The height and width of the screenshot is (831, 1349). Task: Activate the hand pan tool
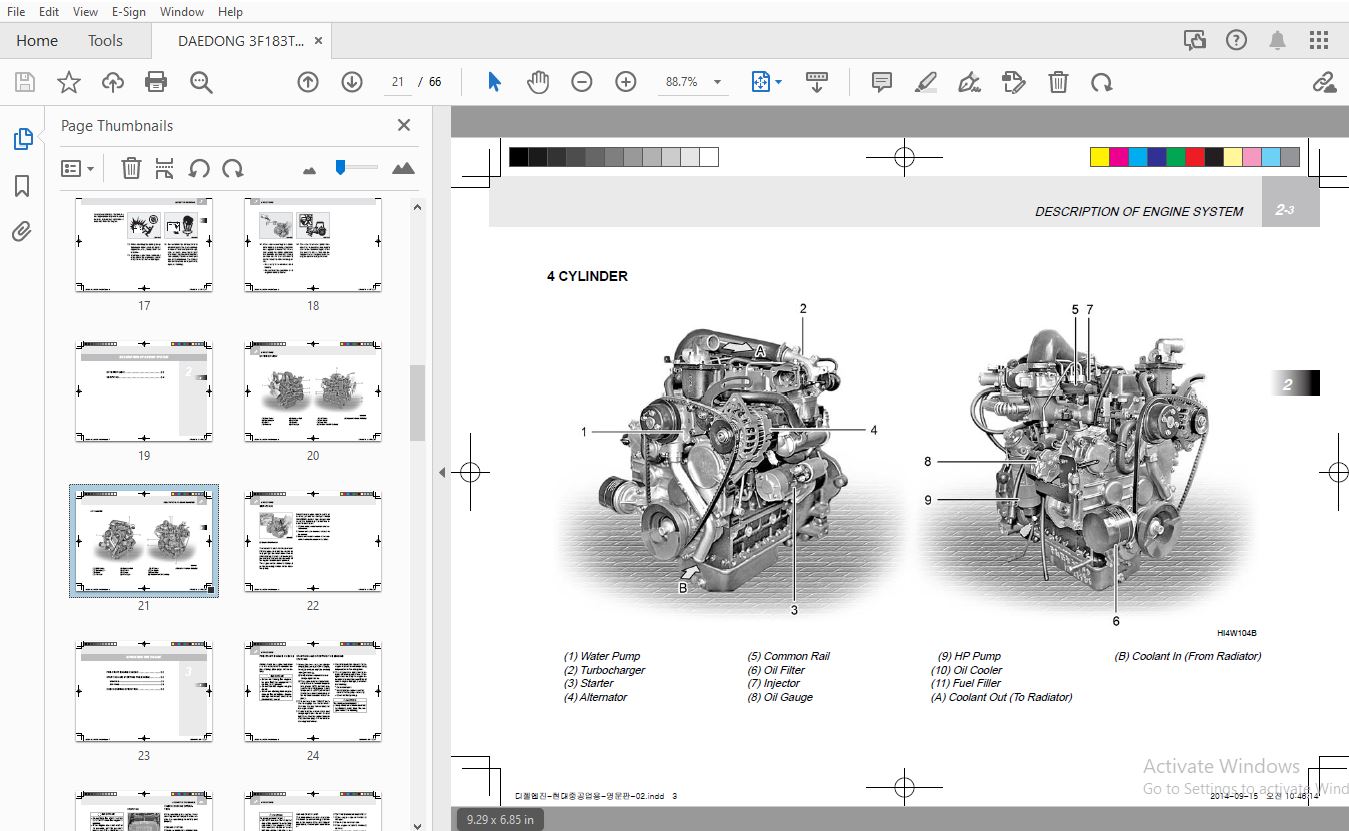[538, 82]
